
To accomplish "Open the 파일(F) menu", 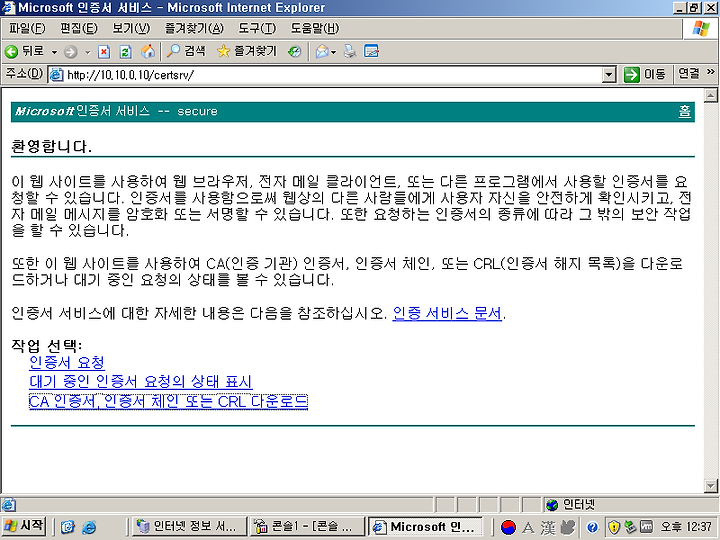I will click(27, 28).
